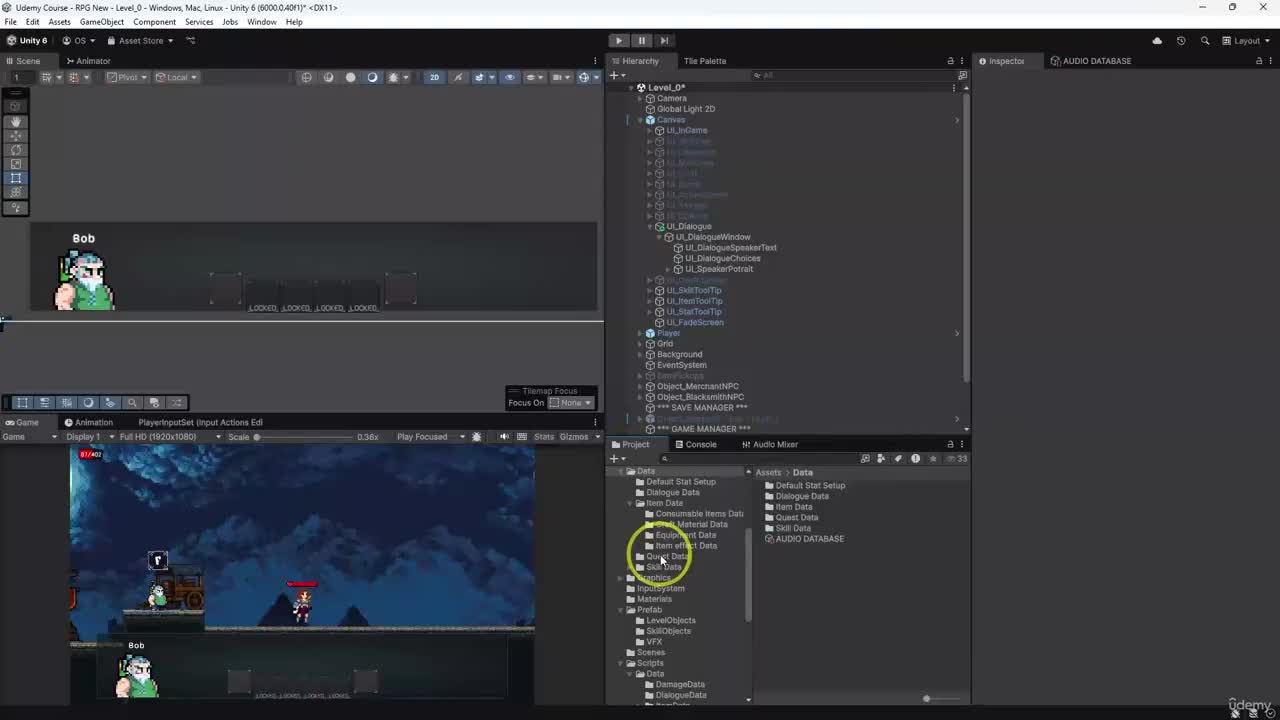Select Object_MerchantNPC in Hierarchy

697,386
